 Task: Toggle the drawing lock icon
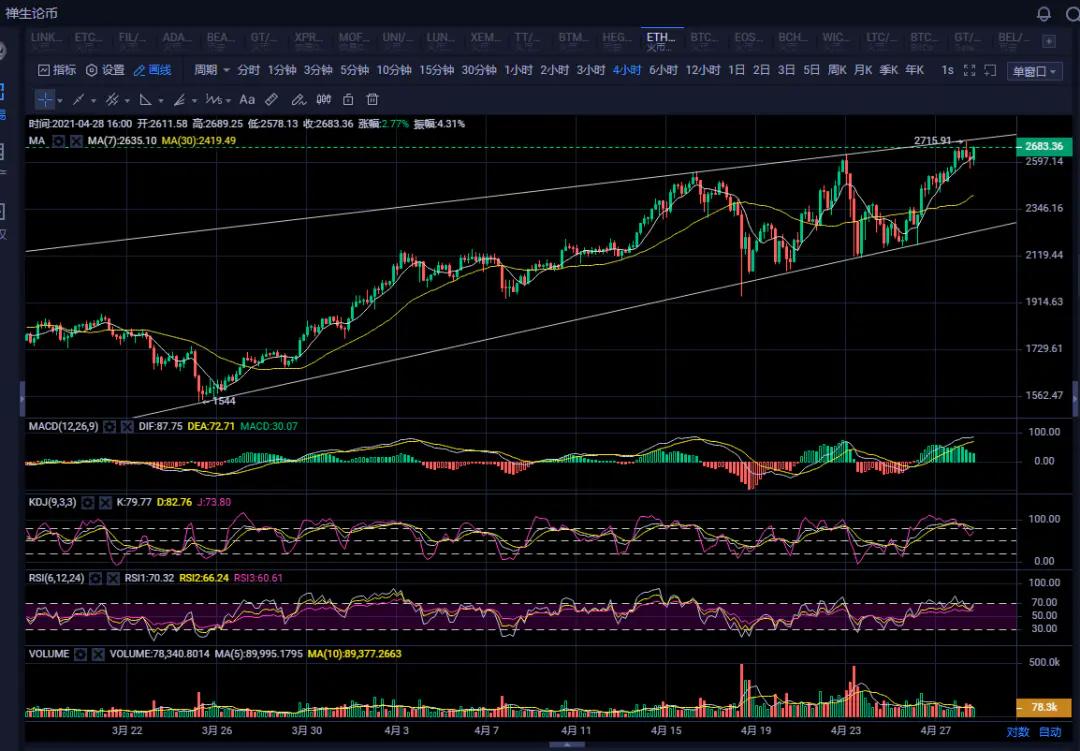tap(349, 99)
